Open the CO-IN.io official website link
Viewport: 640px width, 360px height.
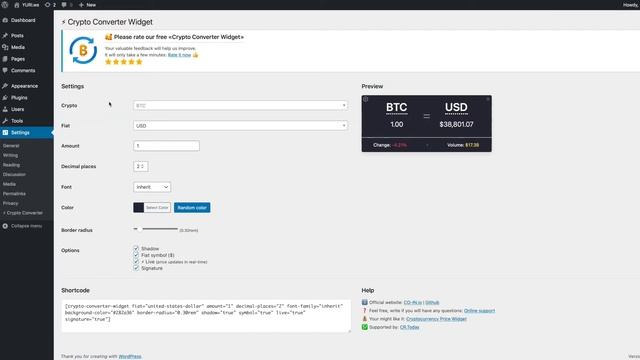point(413,302)
